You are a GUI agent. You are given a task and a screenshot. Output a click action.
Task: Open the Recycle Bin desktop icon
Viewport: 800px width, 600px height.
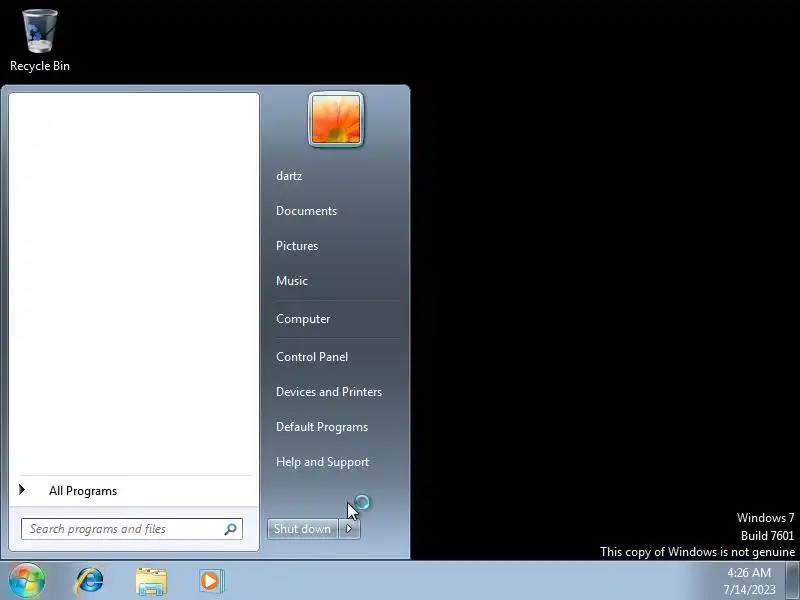tap(40, 41)
